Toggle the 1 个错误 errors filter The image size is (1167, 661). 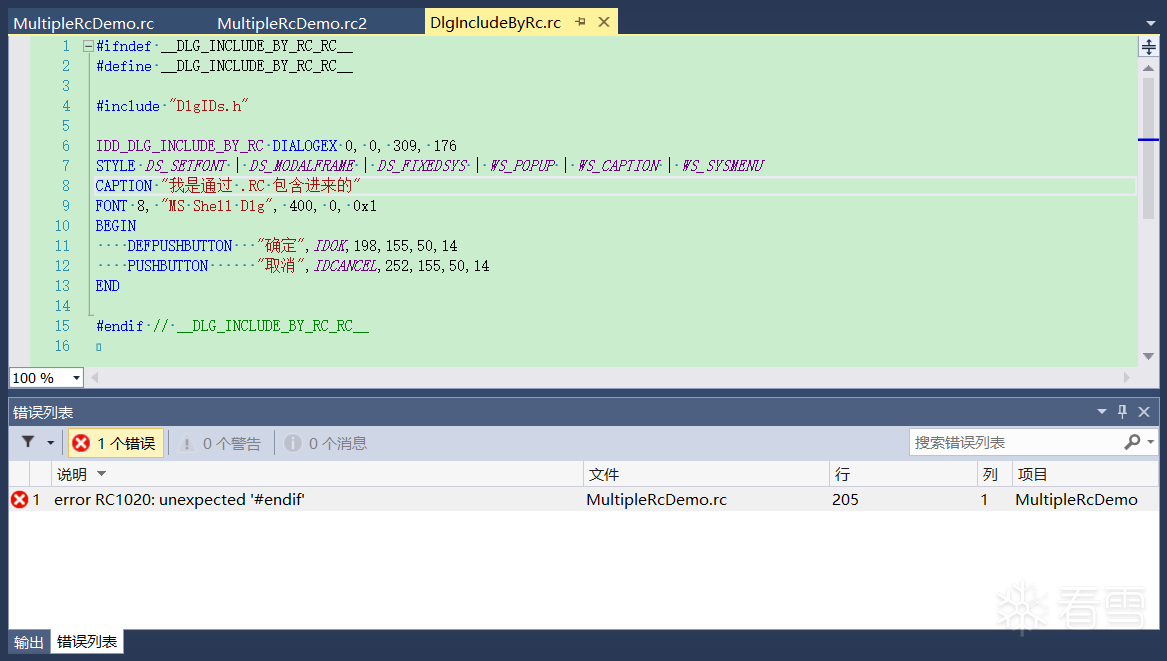pos(115,444)
